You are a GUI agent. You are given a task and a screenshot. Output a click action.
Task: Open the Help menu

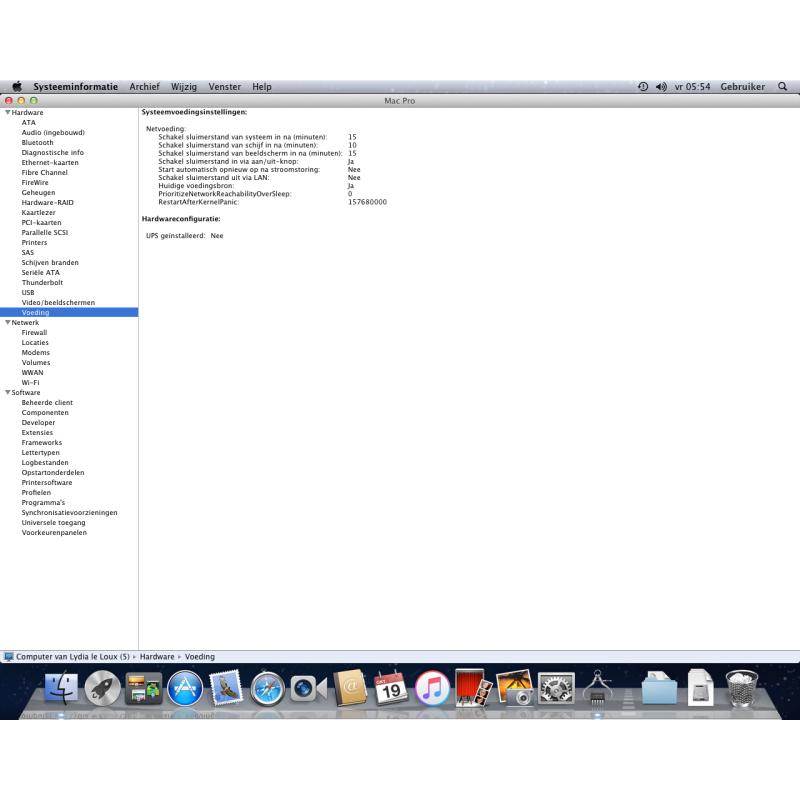point(262,87)
